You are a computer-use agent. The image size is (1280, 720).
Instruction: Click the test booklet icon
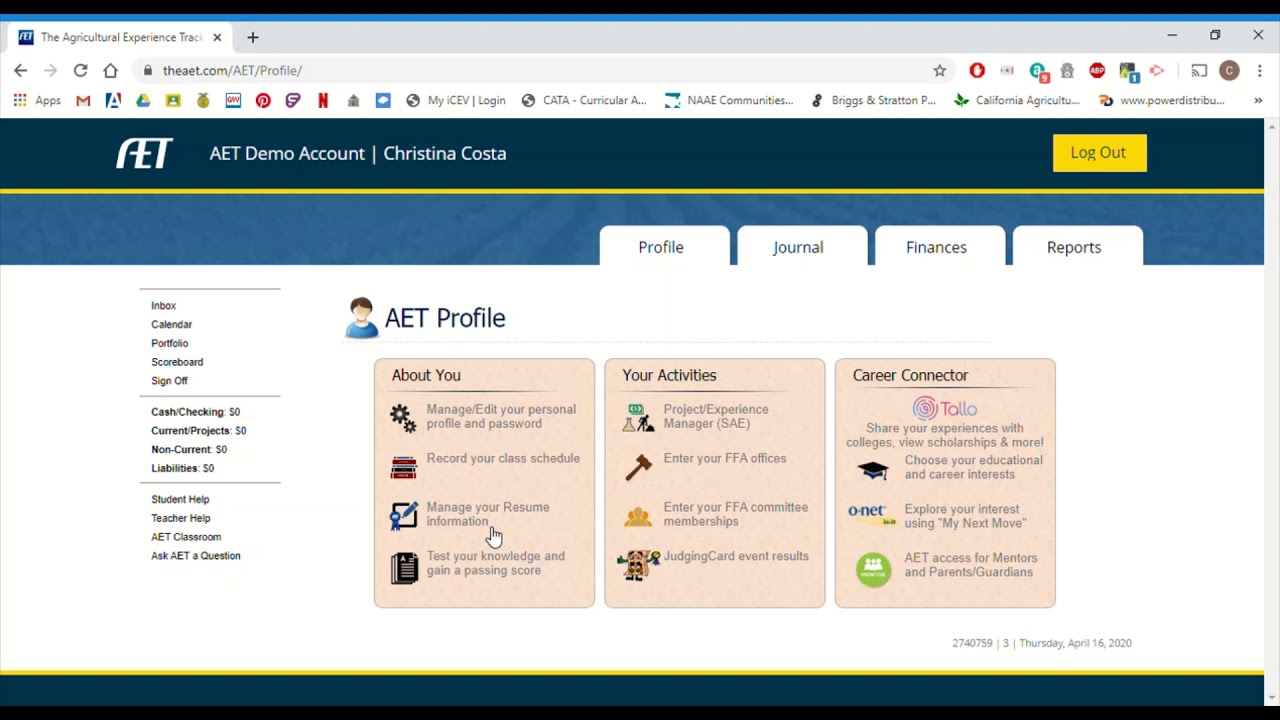[x=404, y=567]
